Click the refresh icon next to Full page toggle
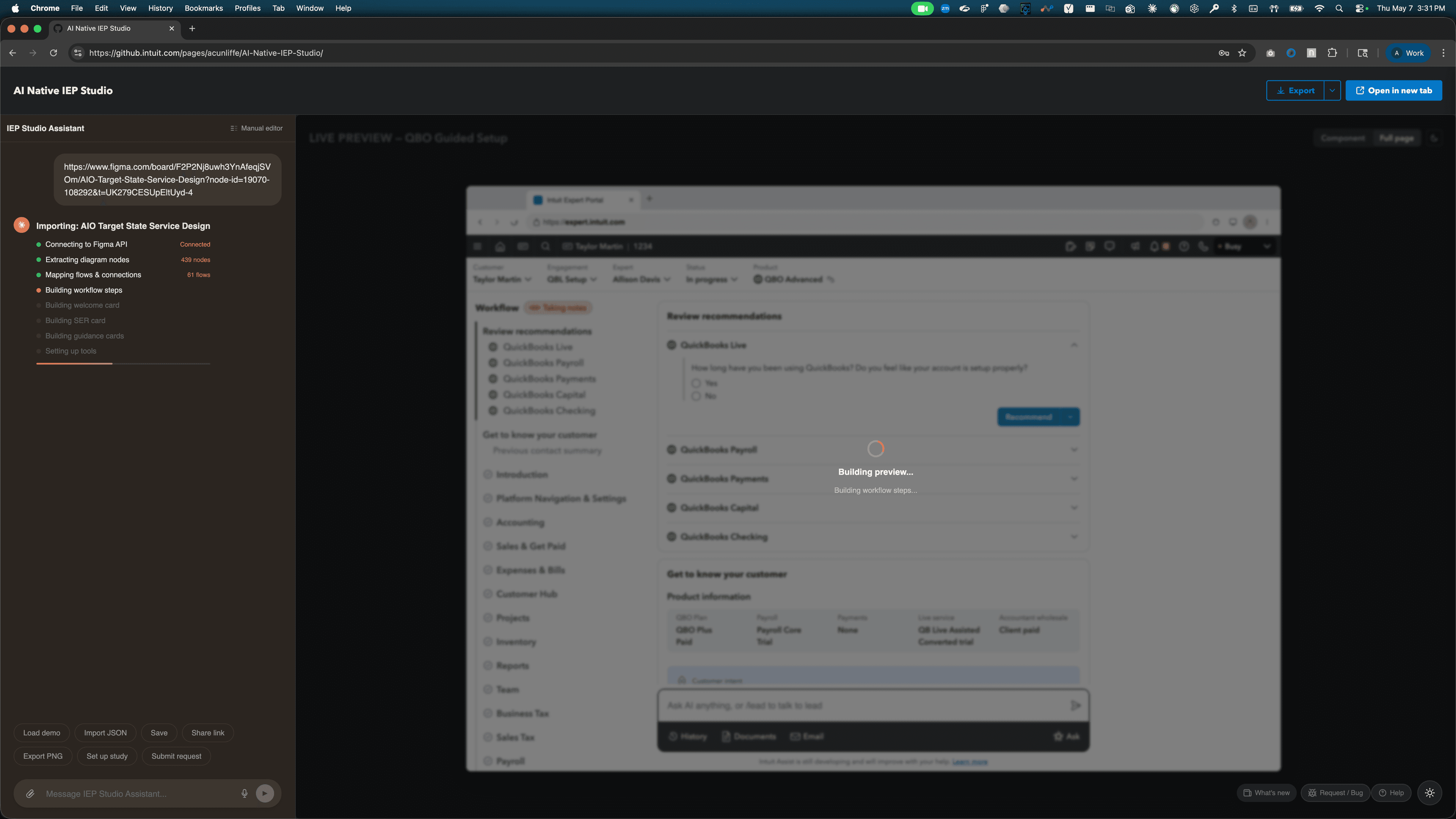 click(x=1433, y=138)
